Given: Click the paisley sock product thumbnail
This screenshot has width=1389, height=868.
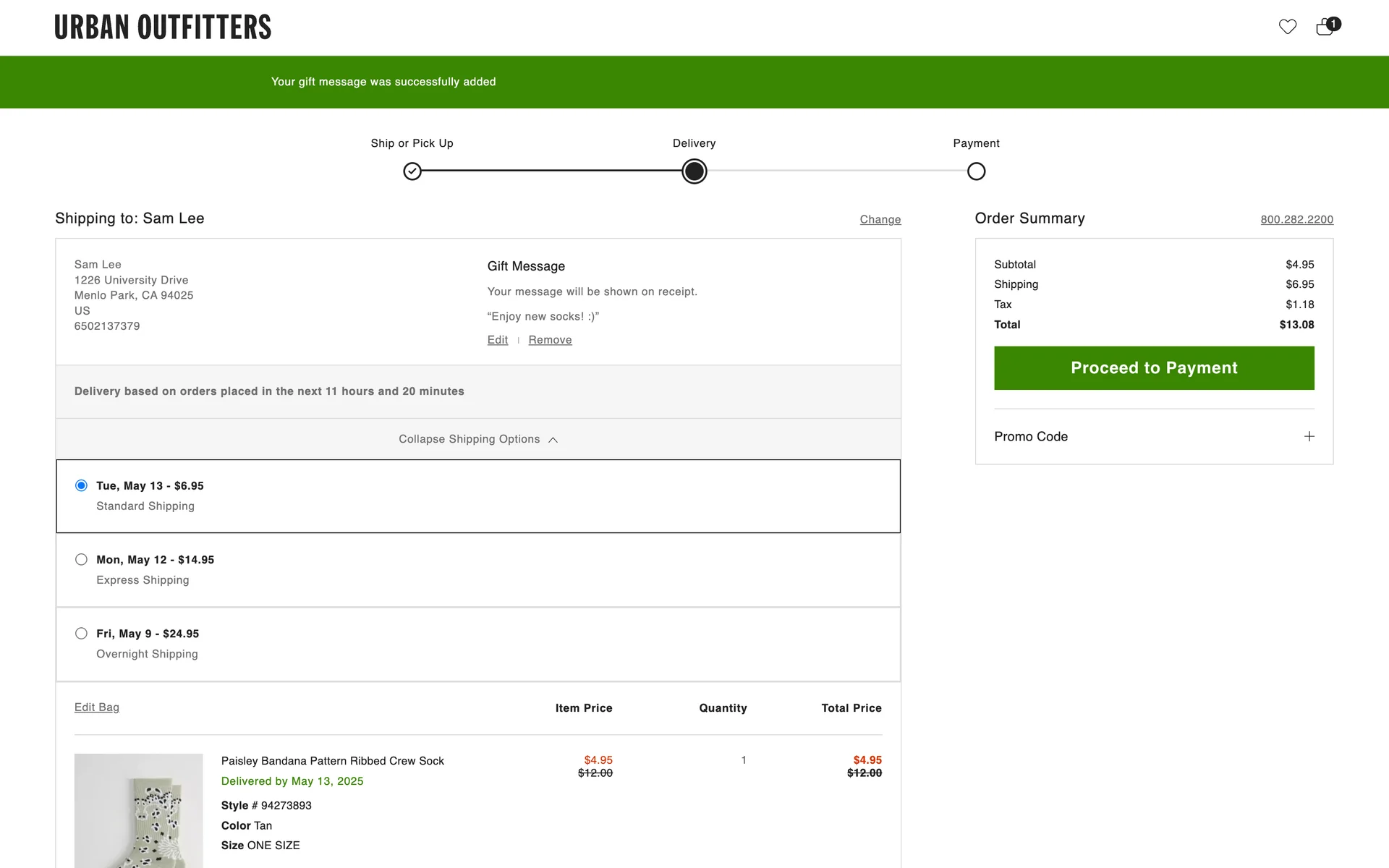Looking at the screenshot, I should (138, 810).
